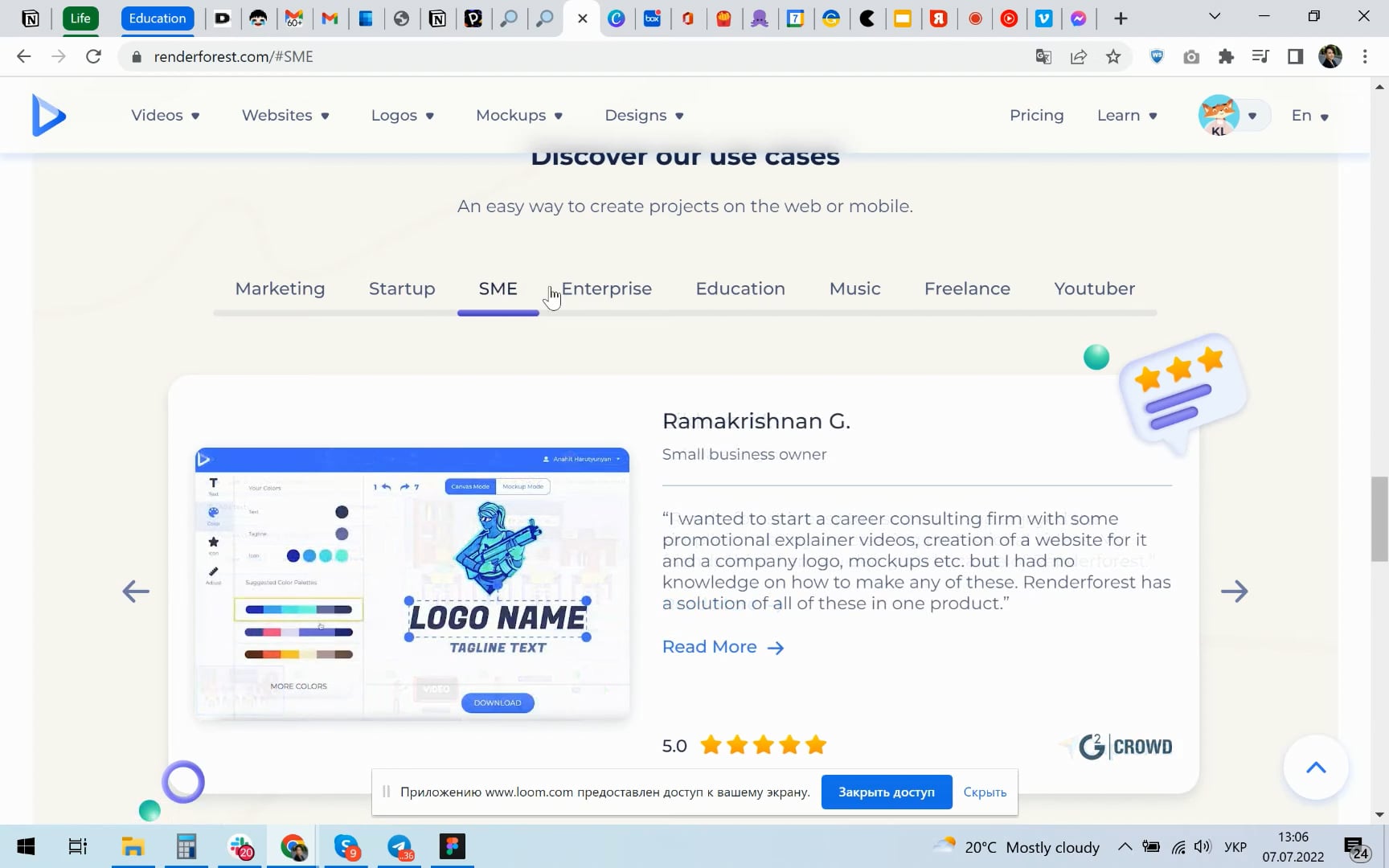The width and height of the screenshot is (1389, 868).
Task: Click the G2 Crowd logo
Action: [x=1125, y=747]
